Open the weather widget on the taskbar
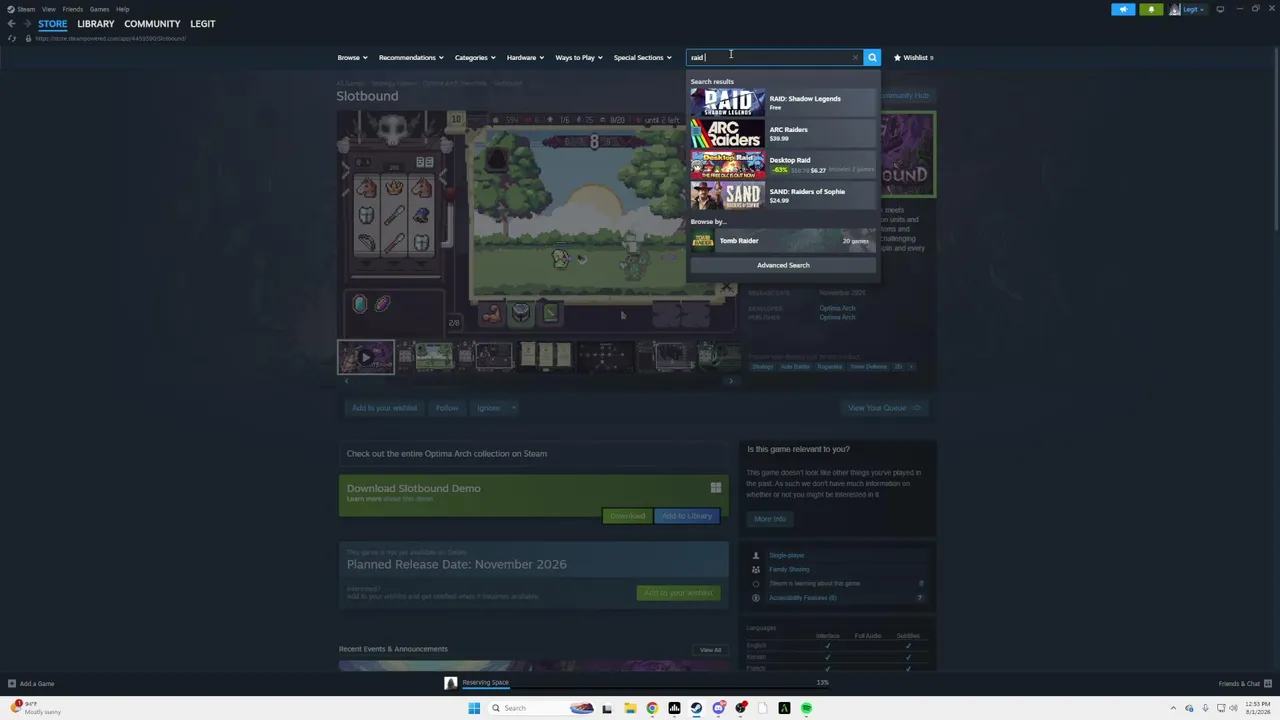Viewport: 1280px width, 720px height. (x=36, y=708)
